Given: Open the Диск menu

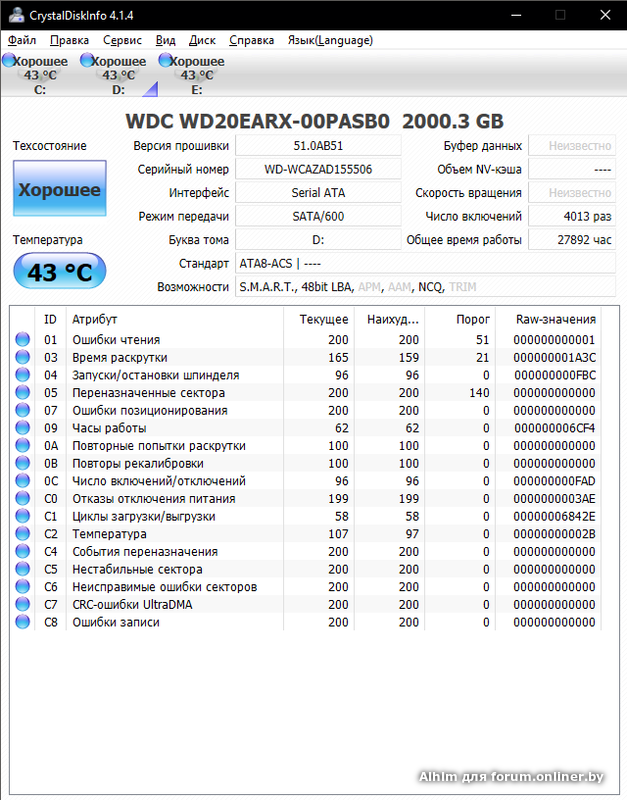Looking at the screenshot, I should click(x=202, y=40).
